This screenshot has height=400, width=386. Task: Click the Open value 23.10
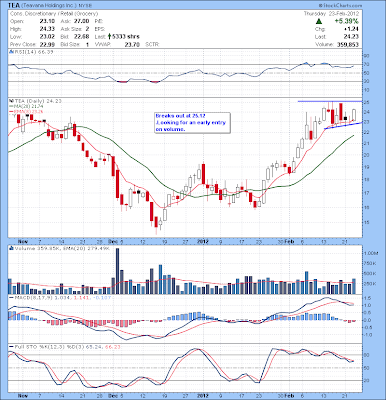pyautogui.click(x=46, y=21)
